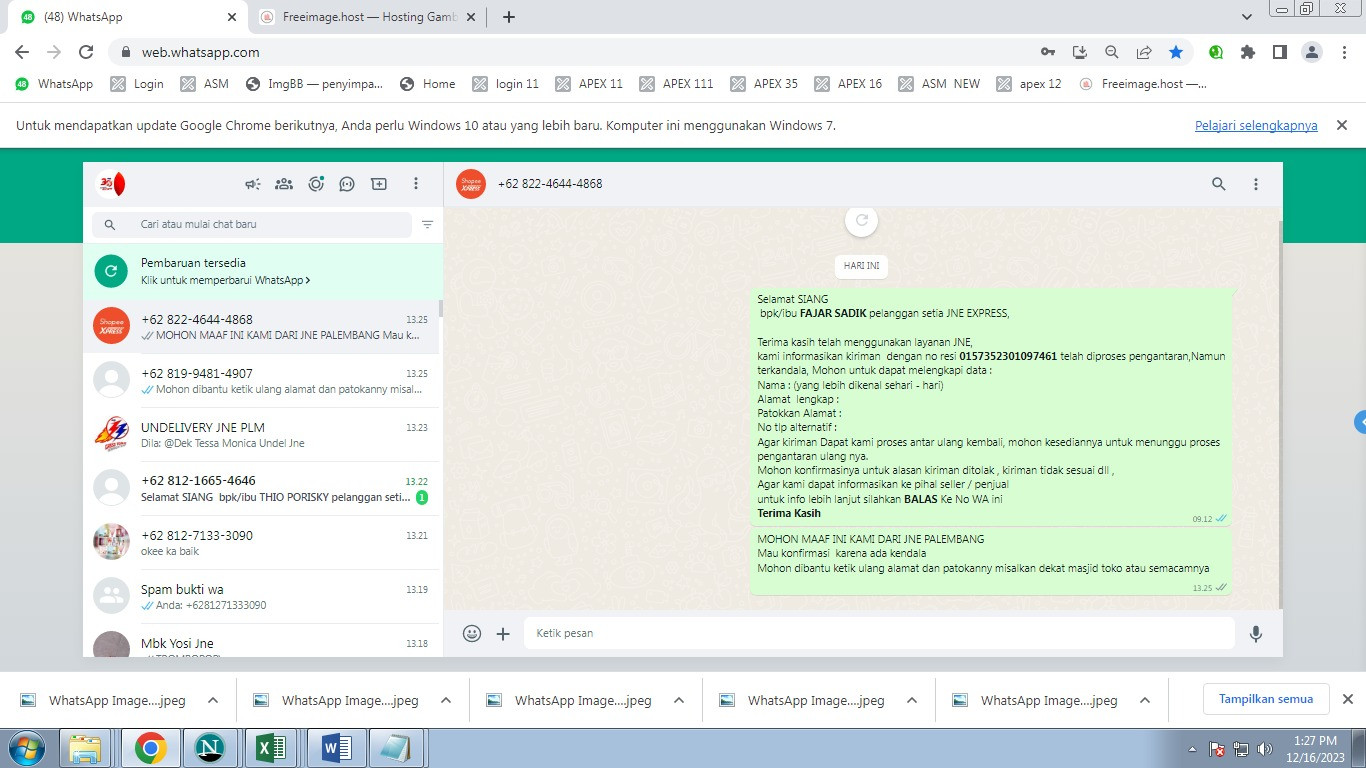Click the Pembaruan tersedia update banner
The height and width of the screenshot is (768, 1366).
262,271
